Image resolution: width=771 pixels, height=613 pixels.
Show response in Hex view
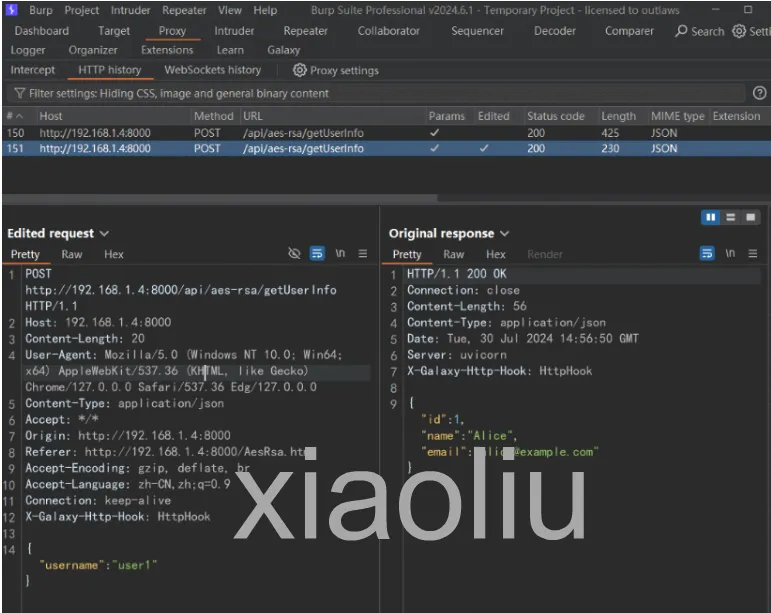click(x=496, y=254)
